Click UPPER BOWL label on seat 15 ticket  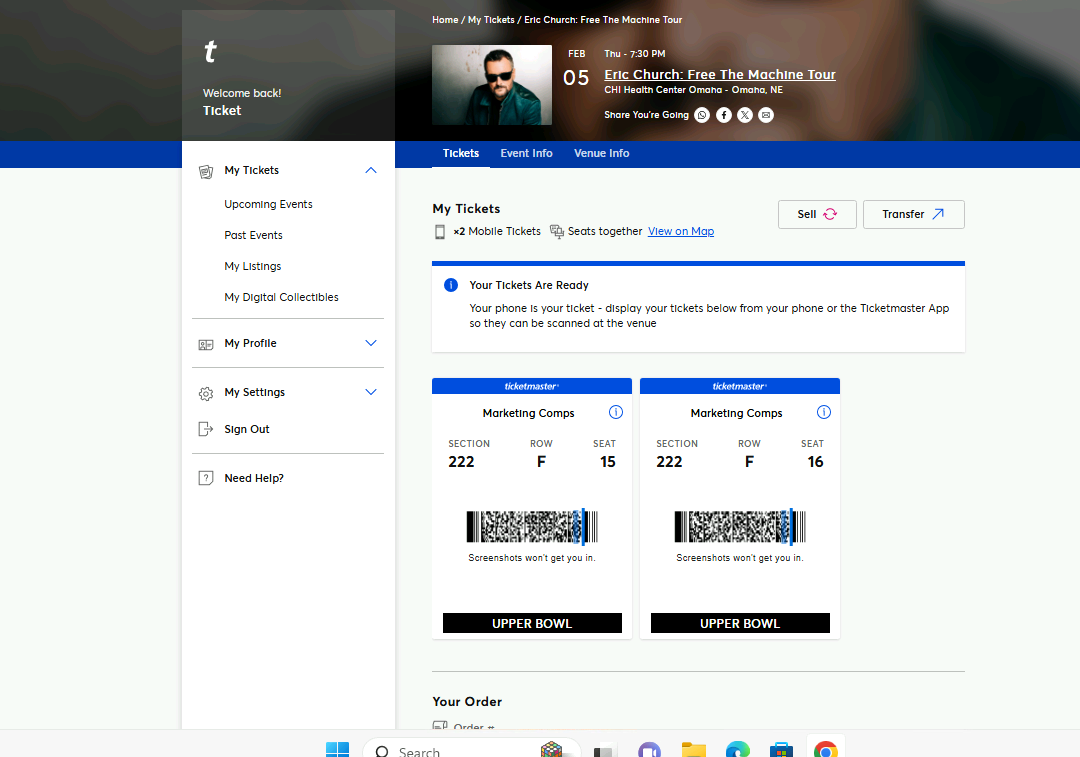pyautogui.click(x=532, y=623)
